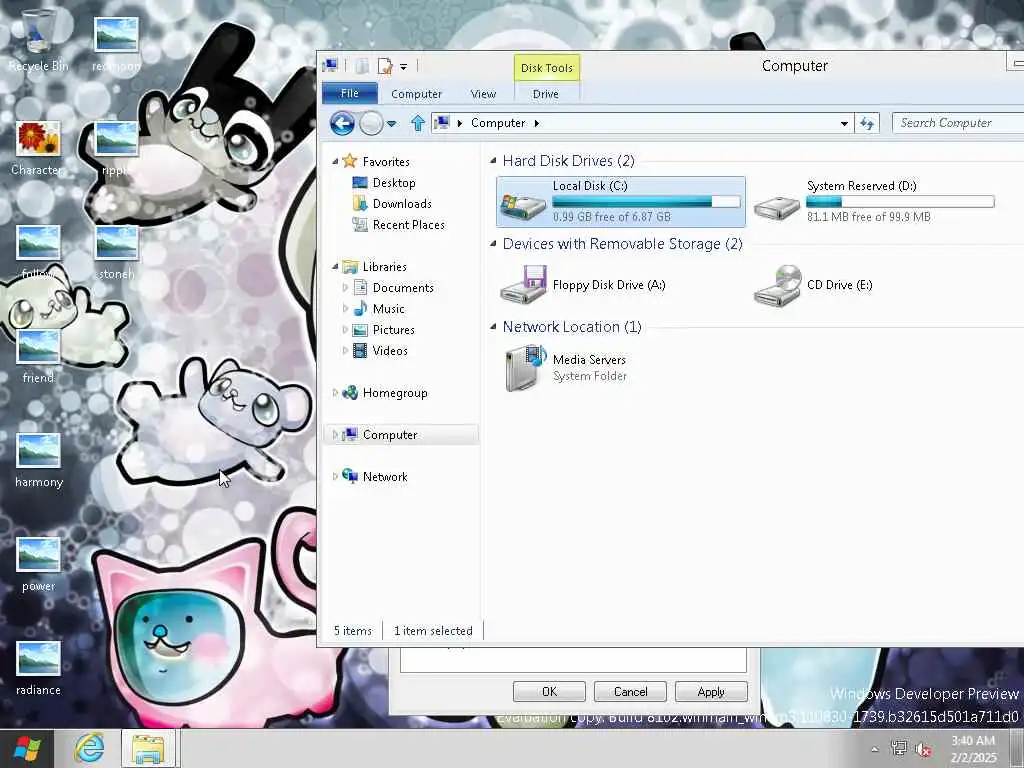Collapse the Favorites tree group
The width and height of the screenshot is (1024, 768).
[x=335, y=161]
